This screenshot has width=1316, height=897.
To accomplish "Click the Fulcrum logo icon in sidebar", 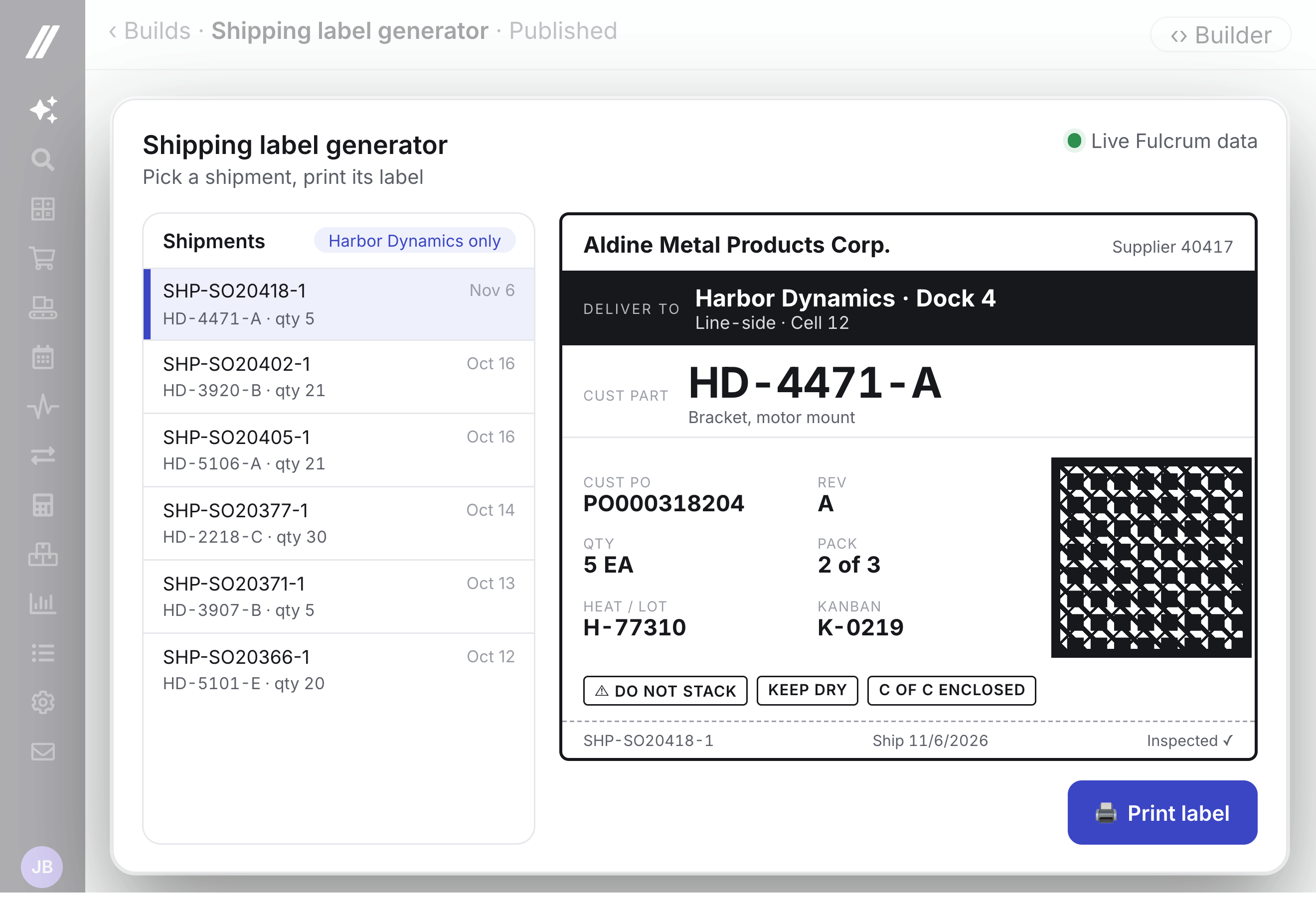I will pos(42,41).
